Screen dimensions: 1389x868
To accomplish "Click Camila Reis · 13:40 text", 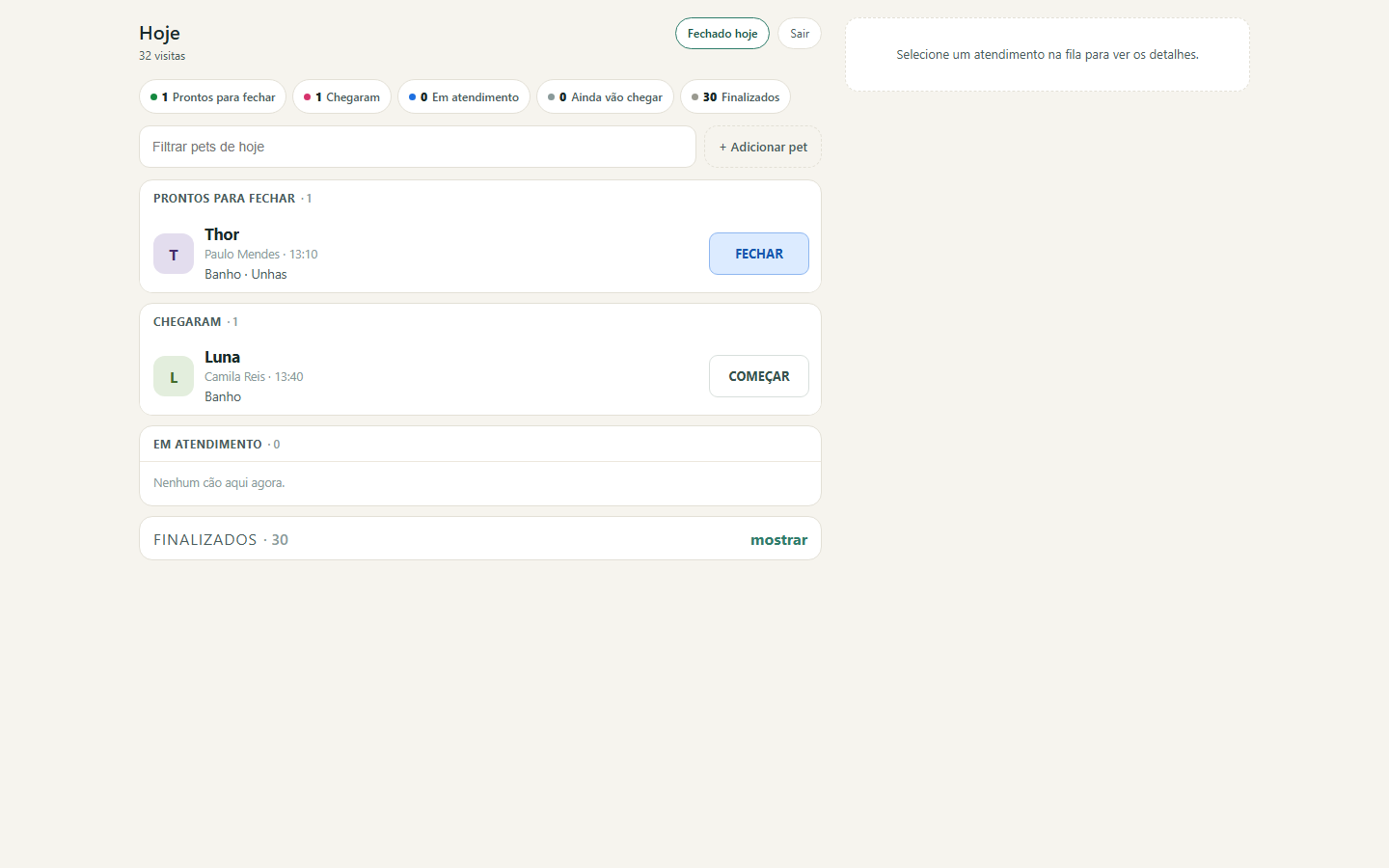I will [254, 377].
